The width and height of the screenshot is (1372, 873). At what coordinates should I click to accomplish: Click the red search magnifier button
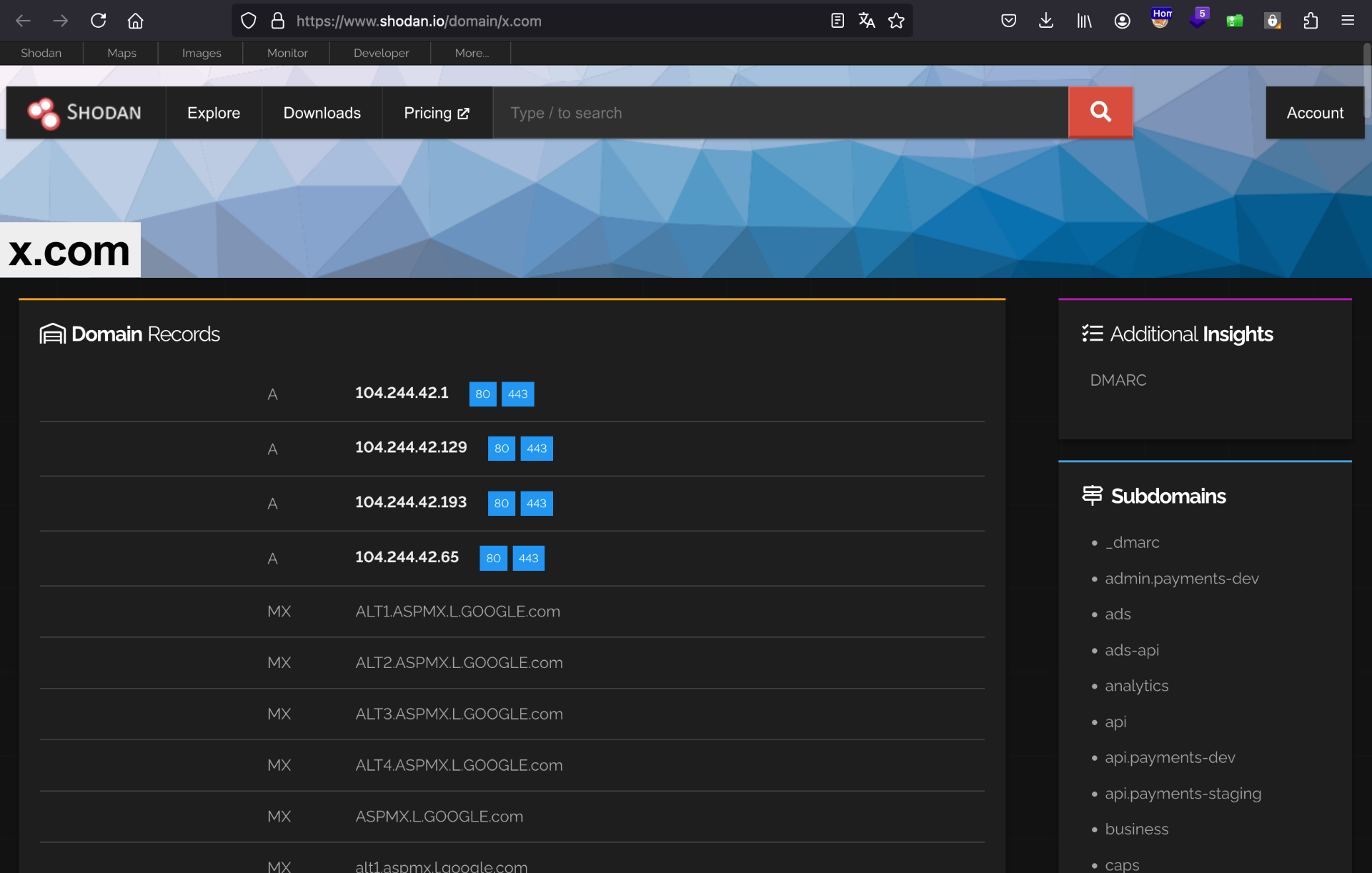[x=1100, y=112]
